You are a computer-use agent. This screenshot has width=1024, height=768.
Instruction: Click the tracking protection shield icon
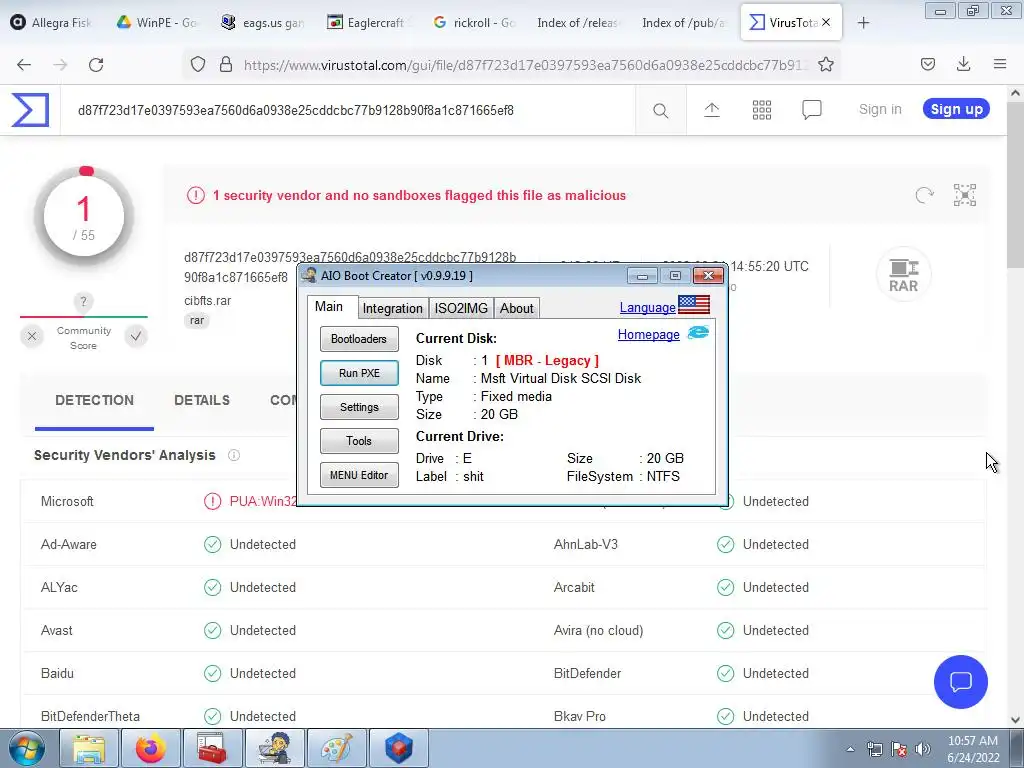(198, 64)
